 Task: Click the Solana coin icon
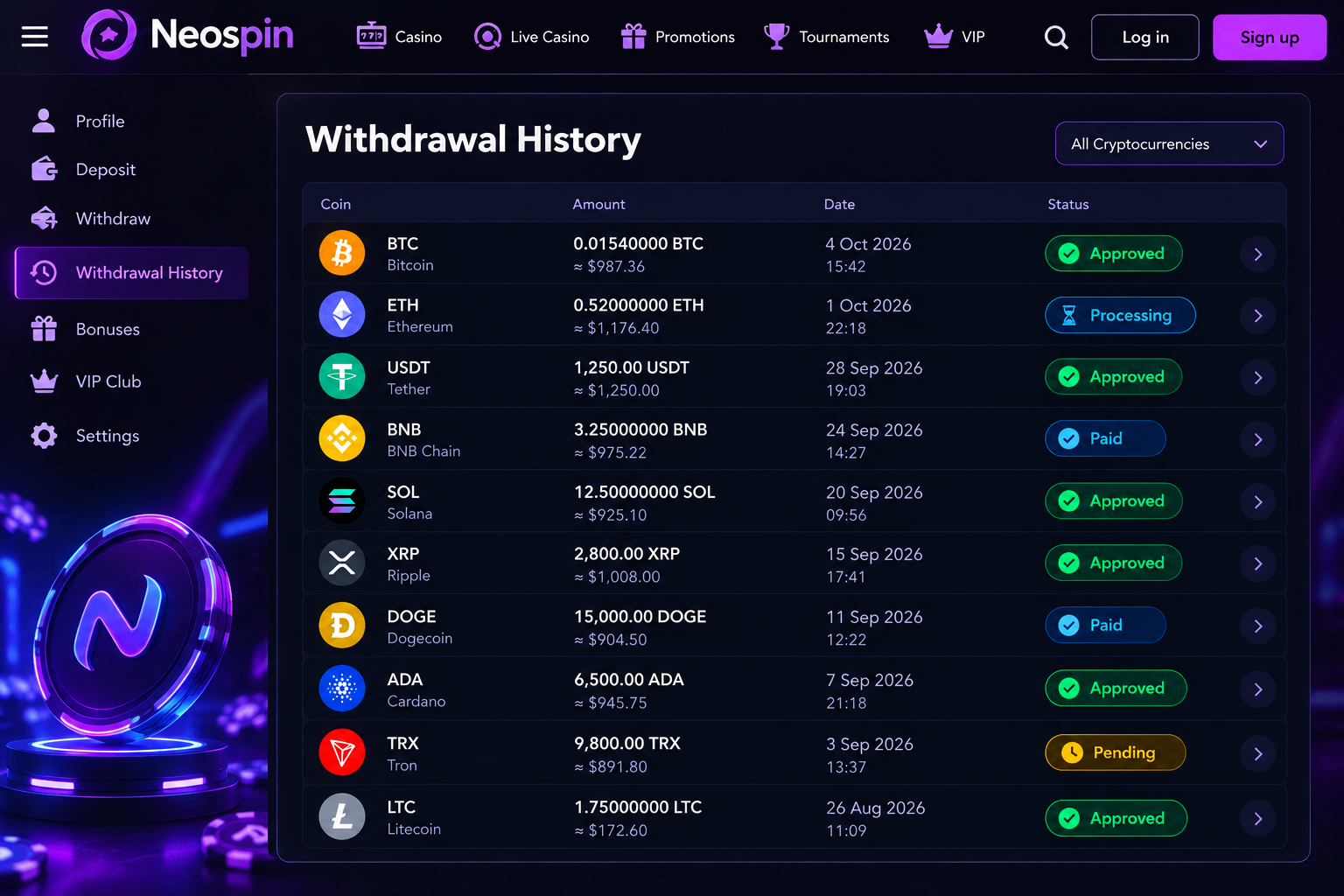coord(342,501)
